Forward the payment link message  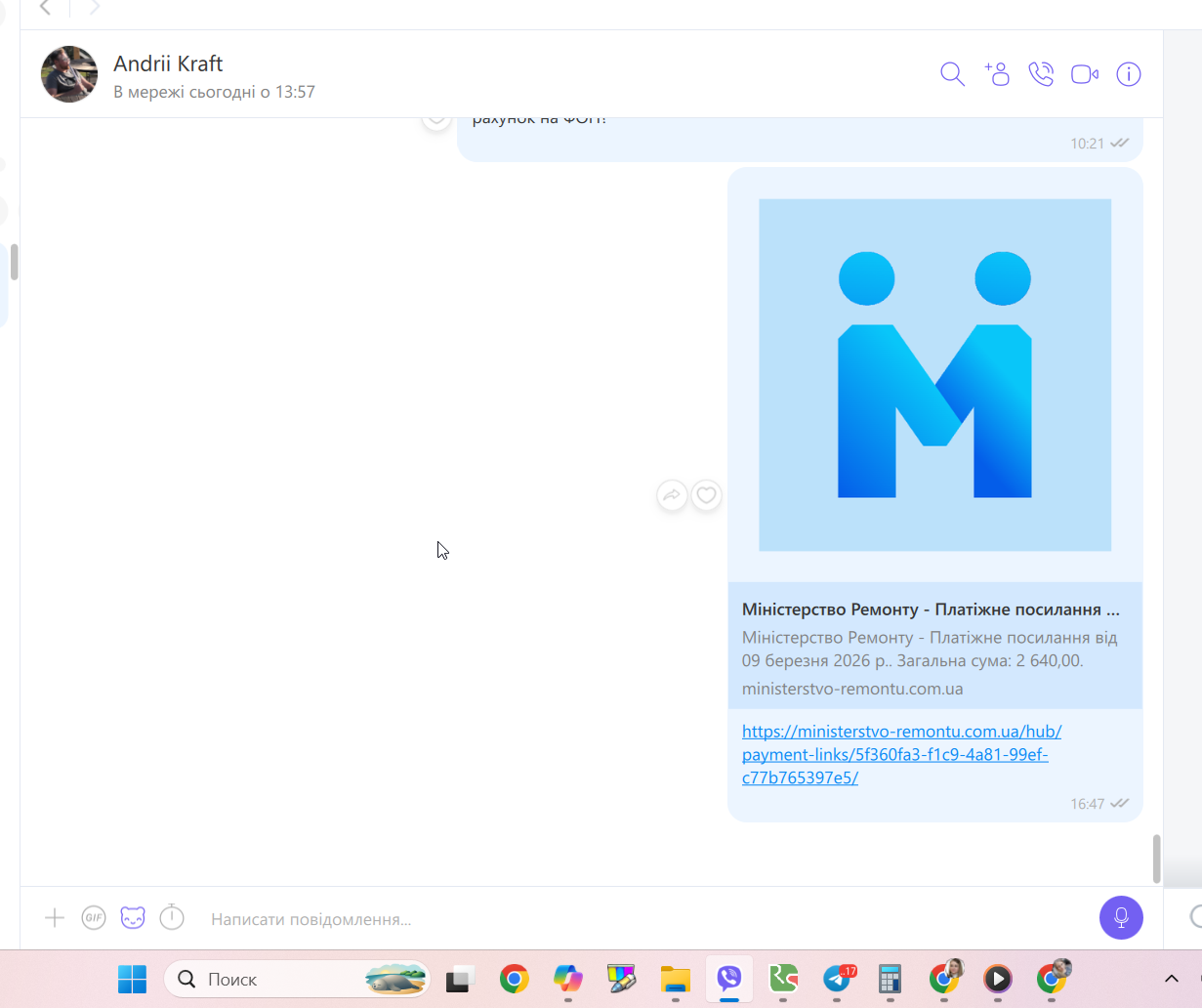(672, 496)
